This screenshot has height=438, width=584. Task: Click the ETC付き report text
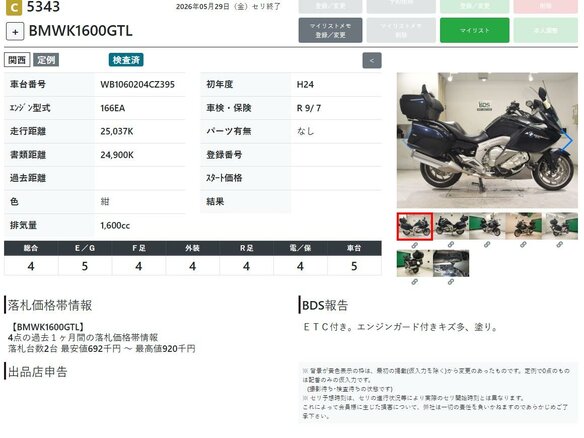click(x=401, y=327)
